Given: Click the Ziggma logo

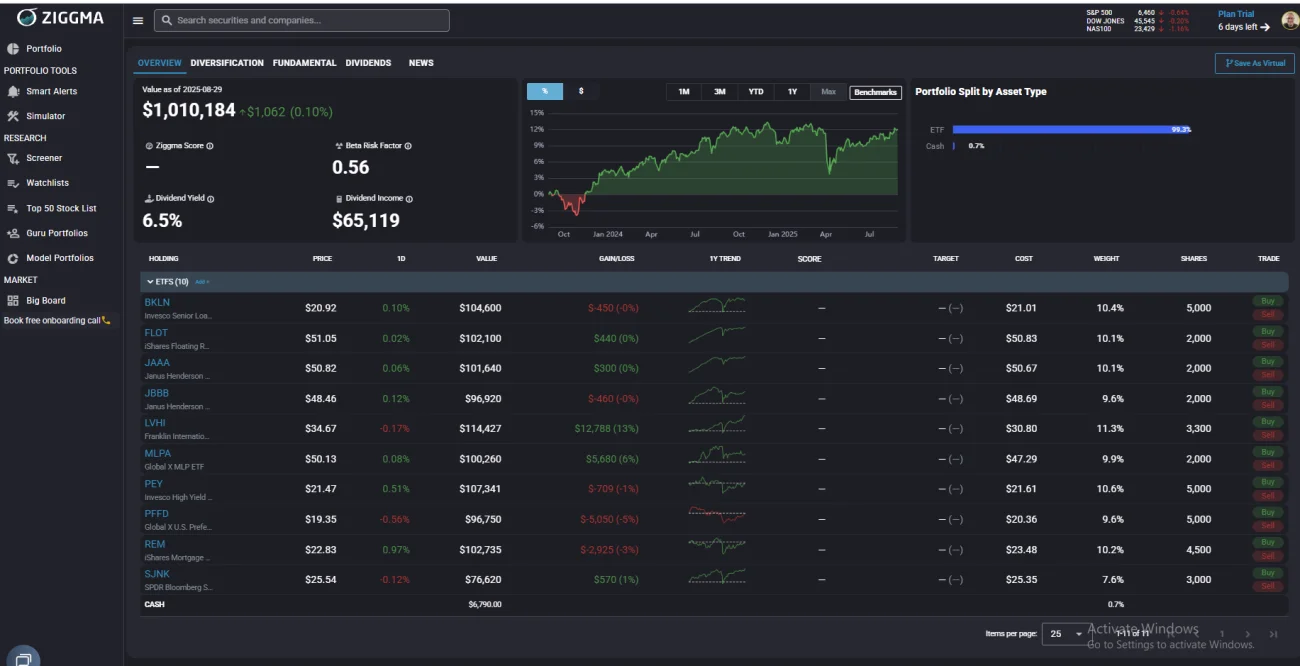Looking at the screenshot, I should coord(61,18).
